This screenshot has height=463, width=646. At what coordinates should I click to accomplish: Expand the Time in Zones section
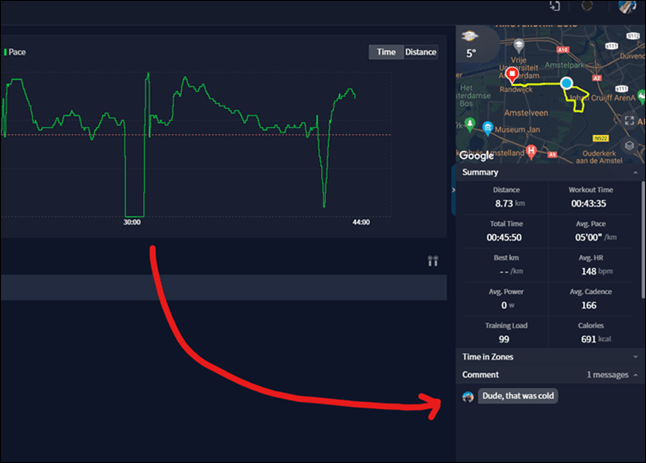pos(635,357)
